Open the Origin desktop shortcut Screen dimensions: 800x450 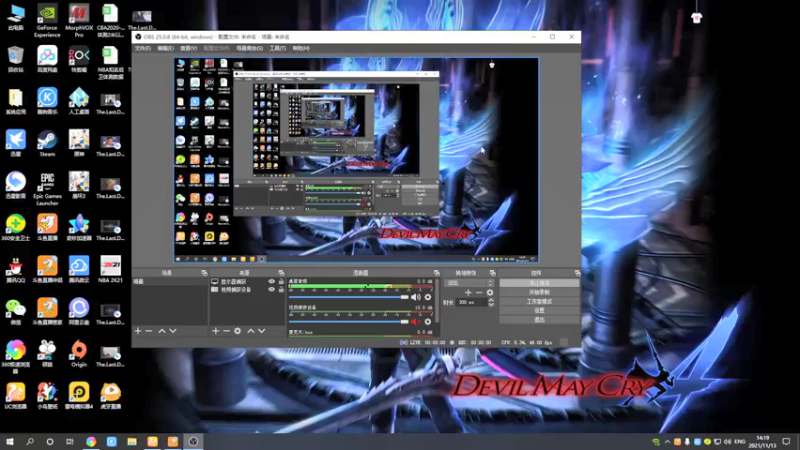[x=79, y=354]
